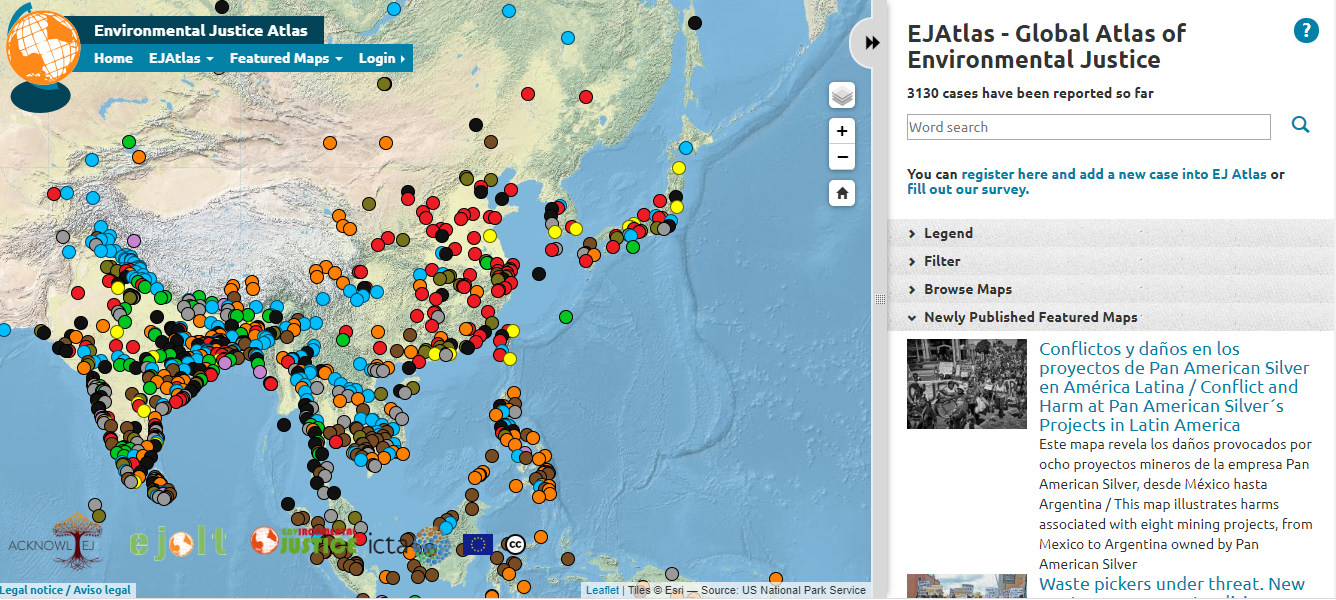Collapse the sidebar with double-arrow button

pos(872,43)
